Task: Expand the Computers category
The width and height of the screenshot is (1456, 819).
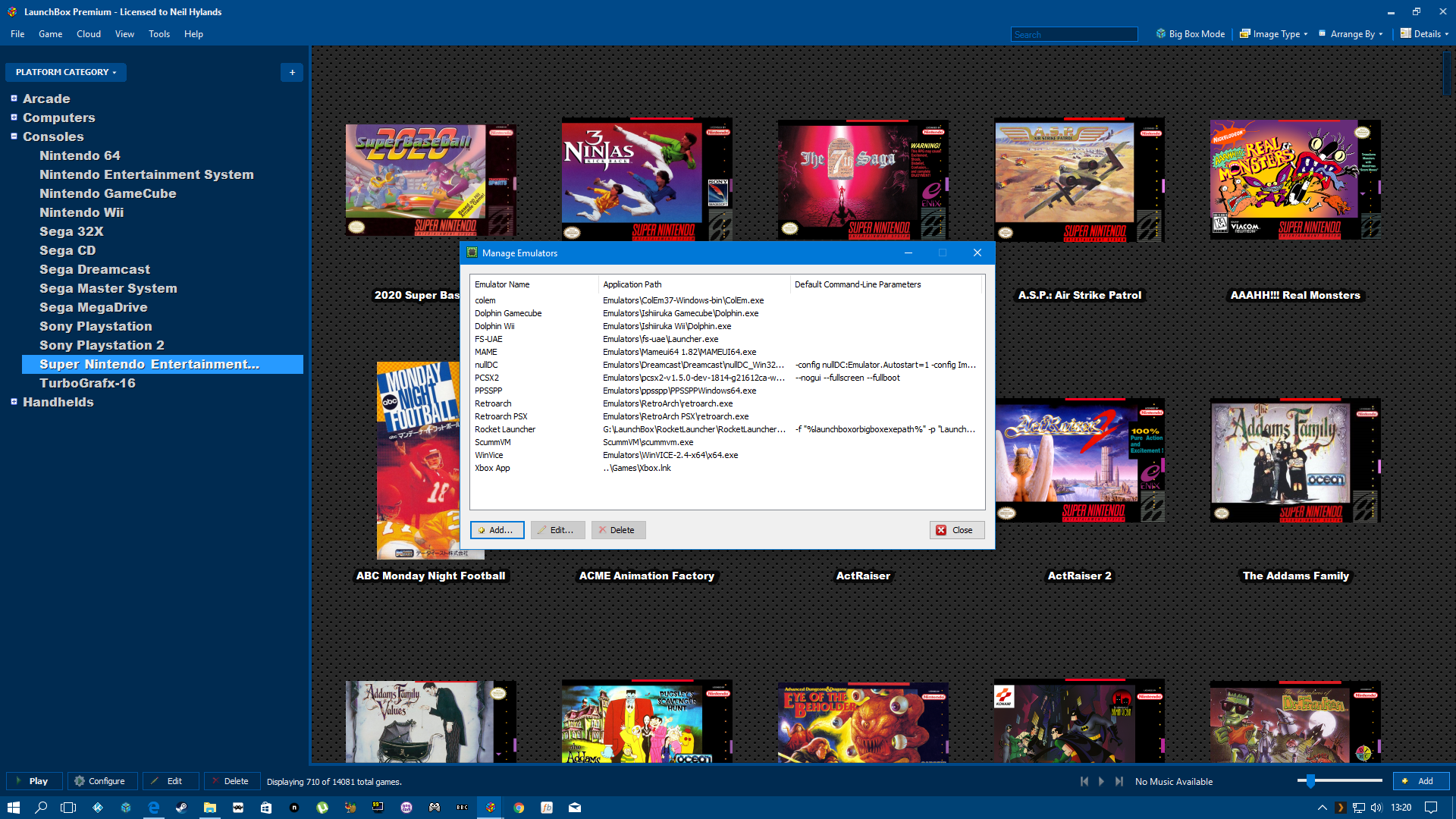Action: coord(14,118)
